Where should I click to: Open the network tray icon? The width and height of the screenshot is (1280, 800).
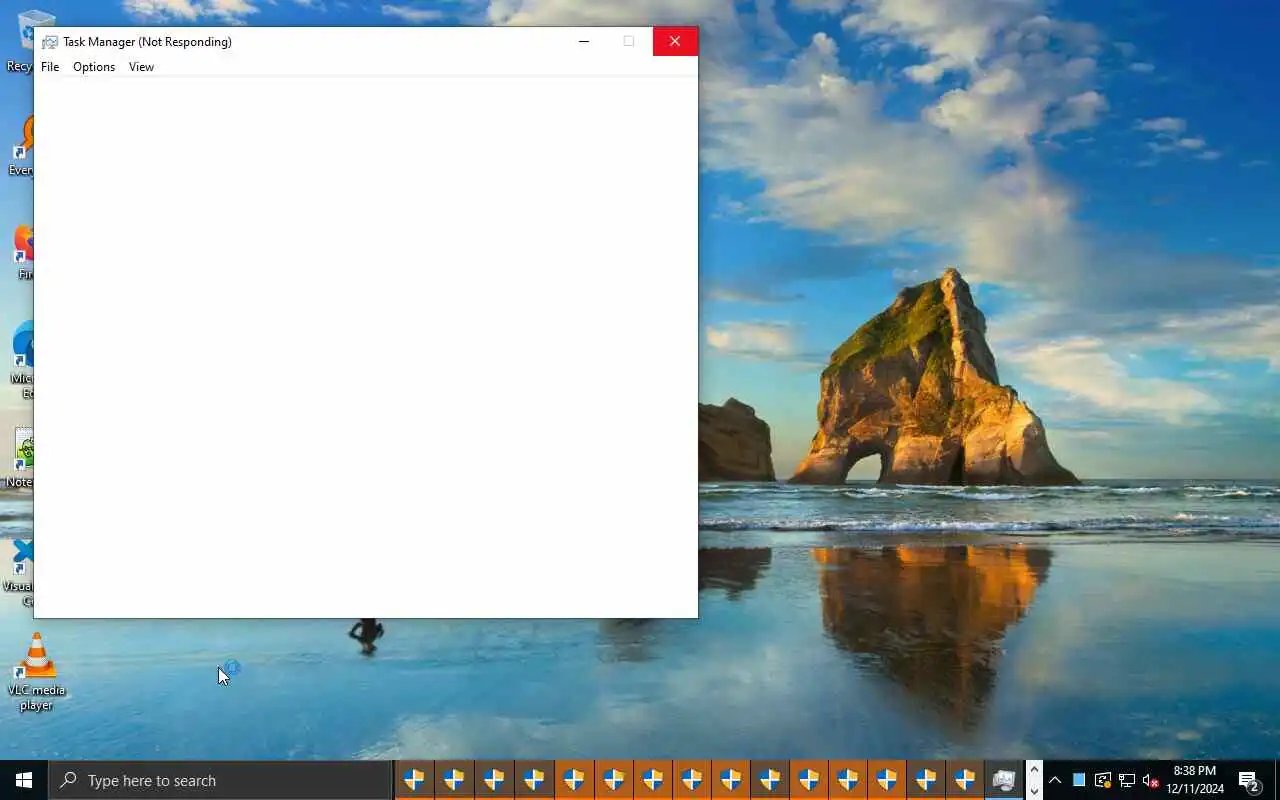[1127, 780]
